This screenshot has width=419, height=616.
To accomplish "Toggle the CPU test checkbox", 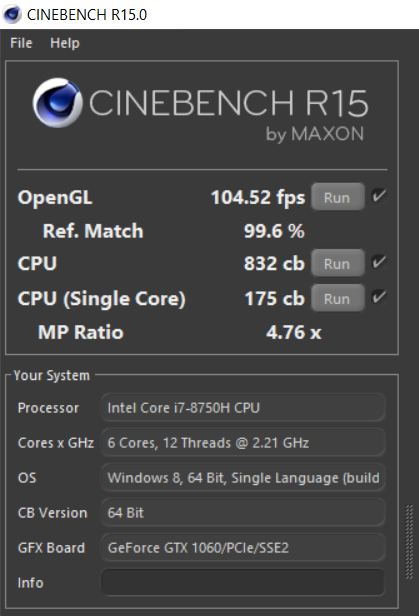I will tap(379, 262).
